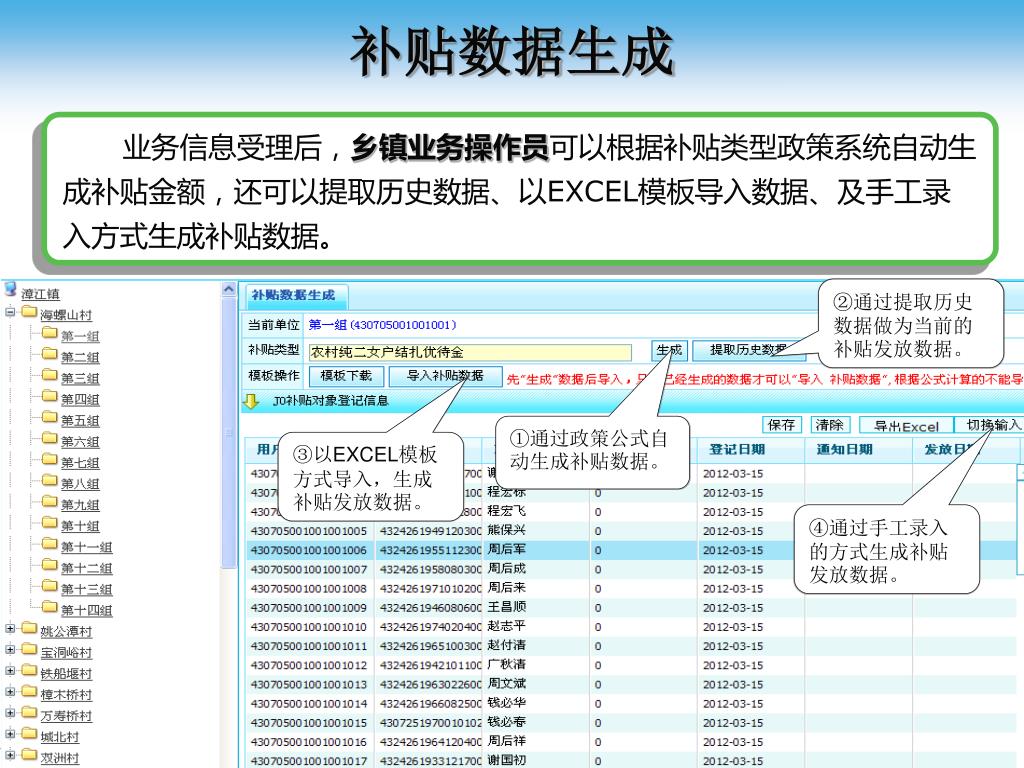The width and height of the screenshot is (1024, 768).
Task: Click the 补贴类型 field 农村纯二女户结扎优待金
Action: (470, 353)
